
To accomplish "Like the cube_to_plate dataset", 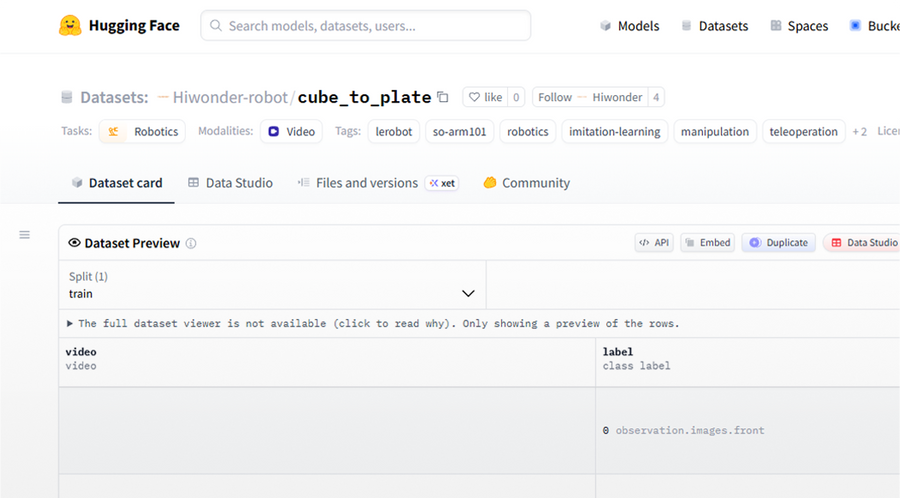I will click(x=486, y=97).
